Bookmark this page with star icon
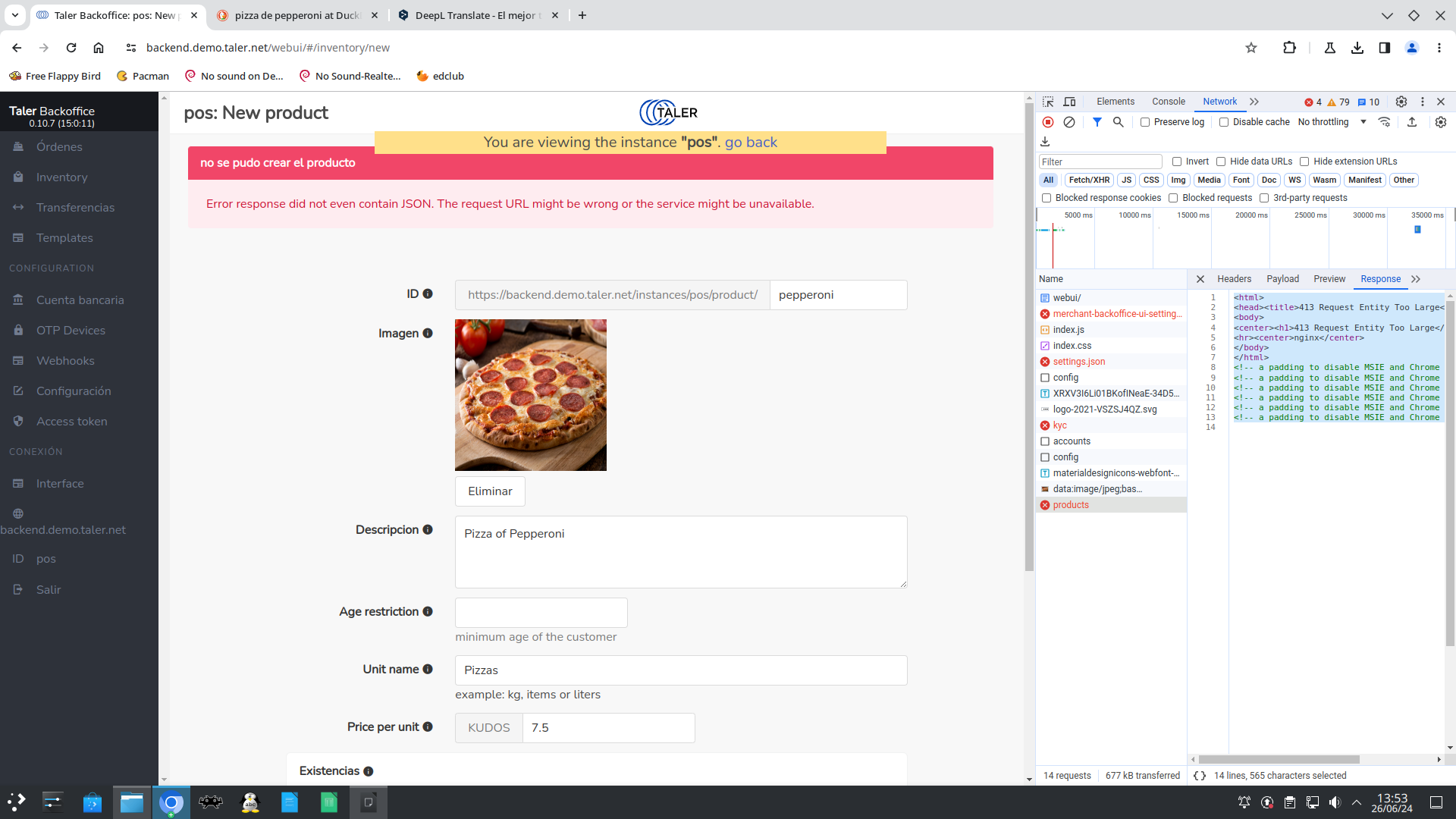The width and height of the screenshot is (1456, 819). point(1251,48)
